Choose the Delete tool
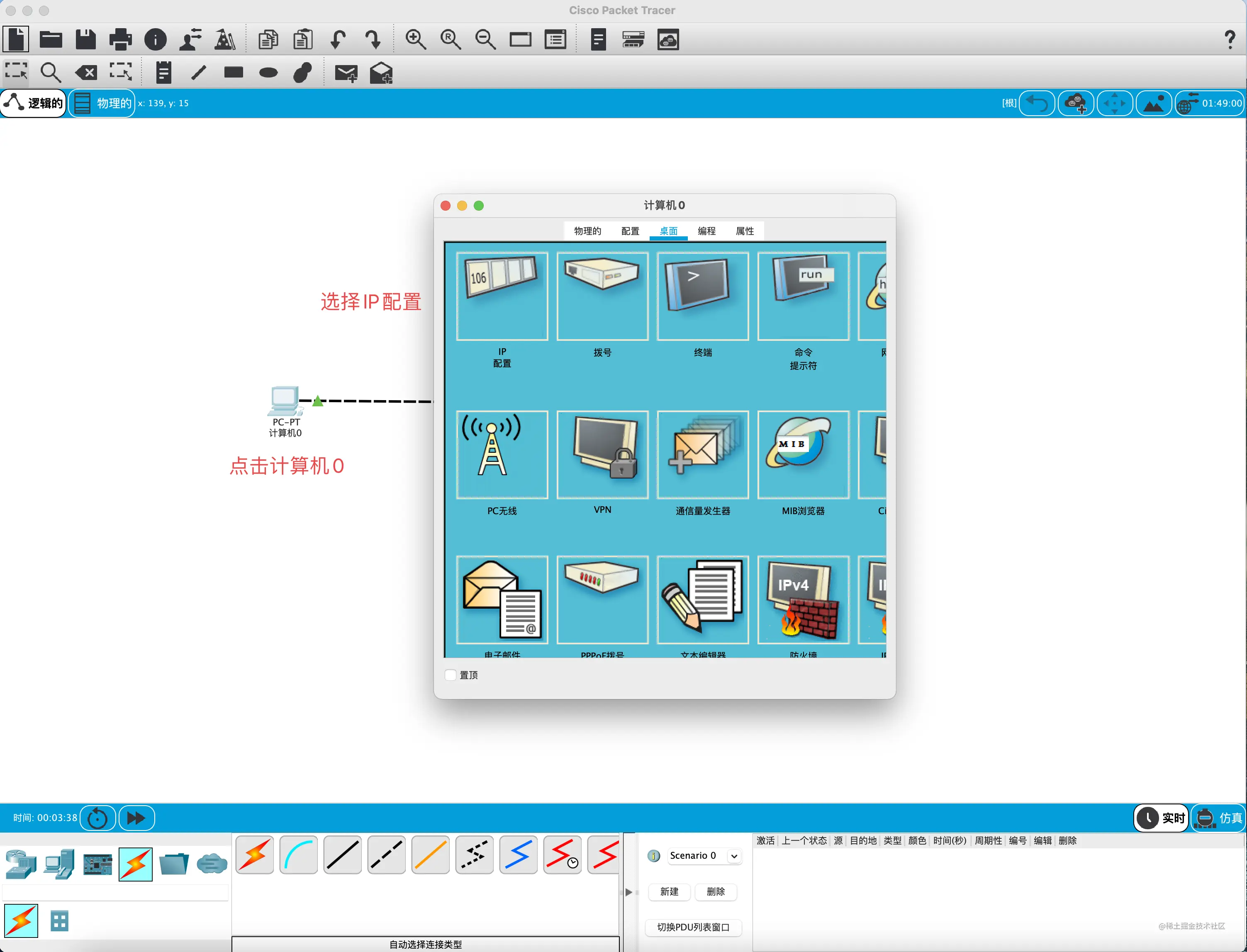This screenshot has width=1247, height=952. tap(86, 73)
